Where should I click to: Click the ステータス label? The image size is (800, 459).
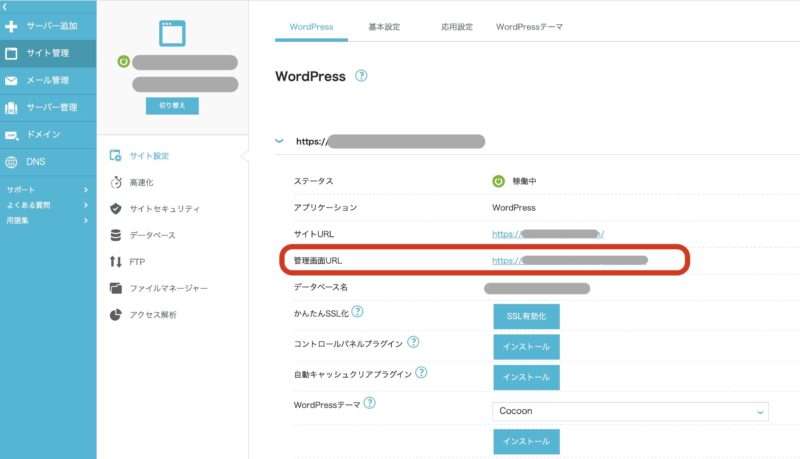pyautogui.click(x=313, y=181)
